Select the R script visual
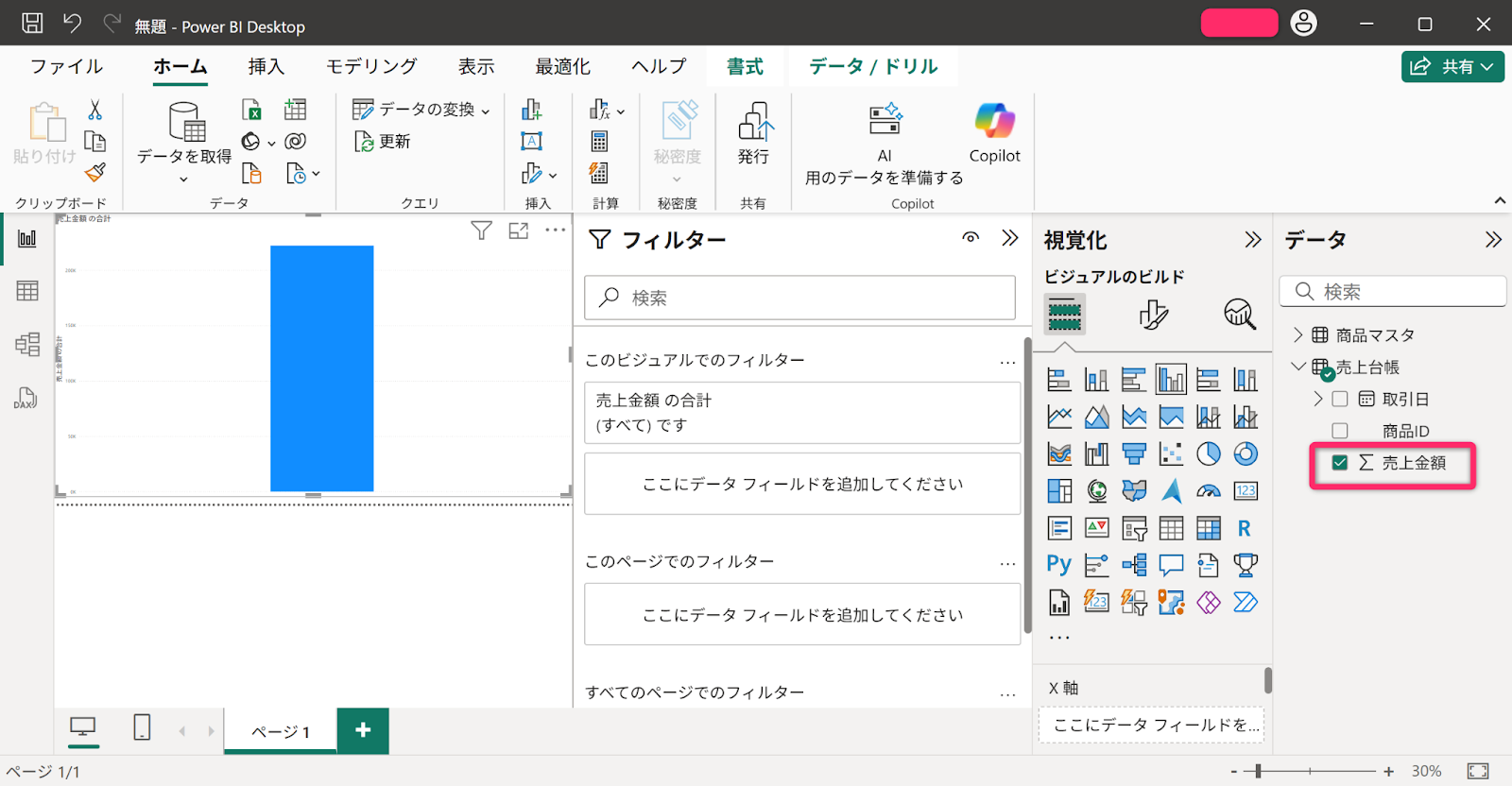The image size is (1512, 786). click(1246, 528)
